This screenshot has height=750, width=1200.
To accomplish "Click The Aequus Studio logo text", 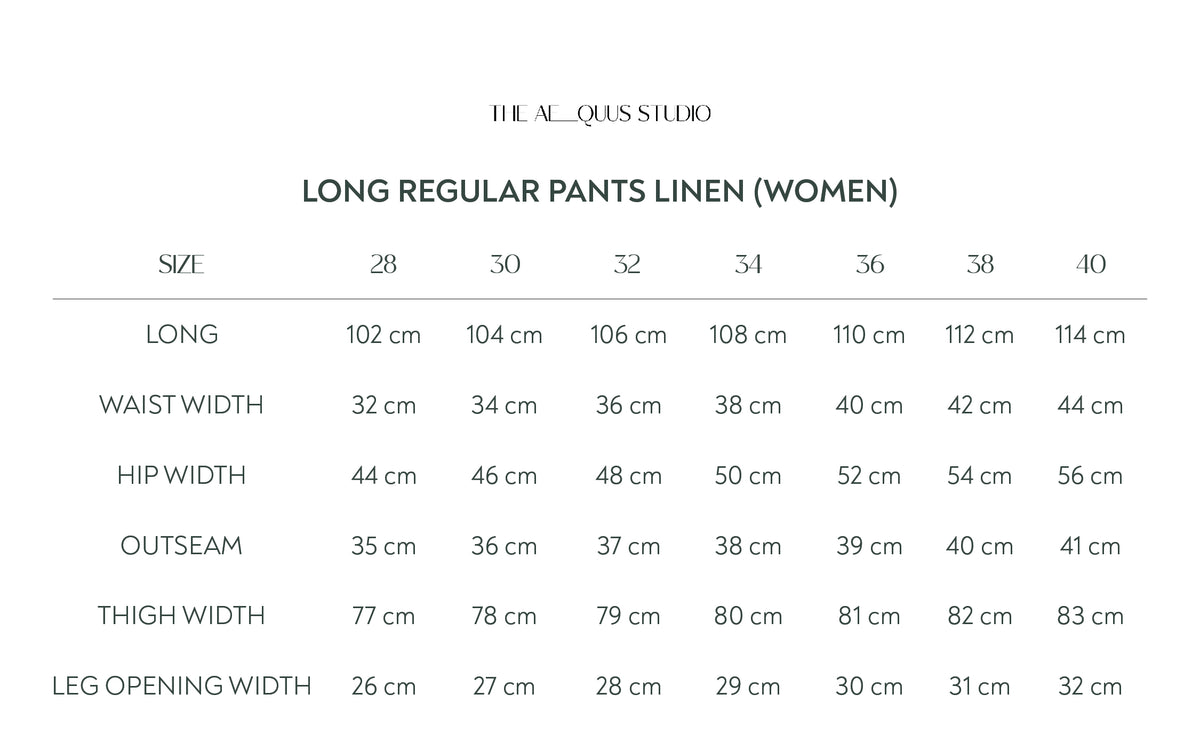I will 600,114.
